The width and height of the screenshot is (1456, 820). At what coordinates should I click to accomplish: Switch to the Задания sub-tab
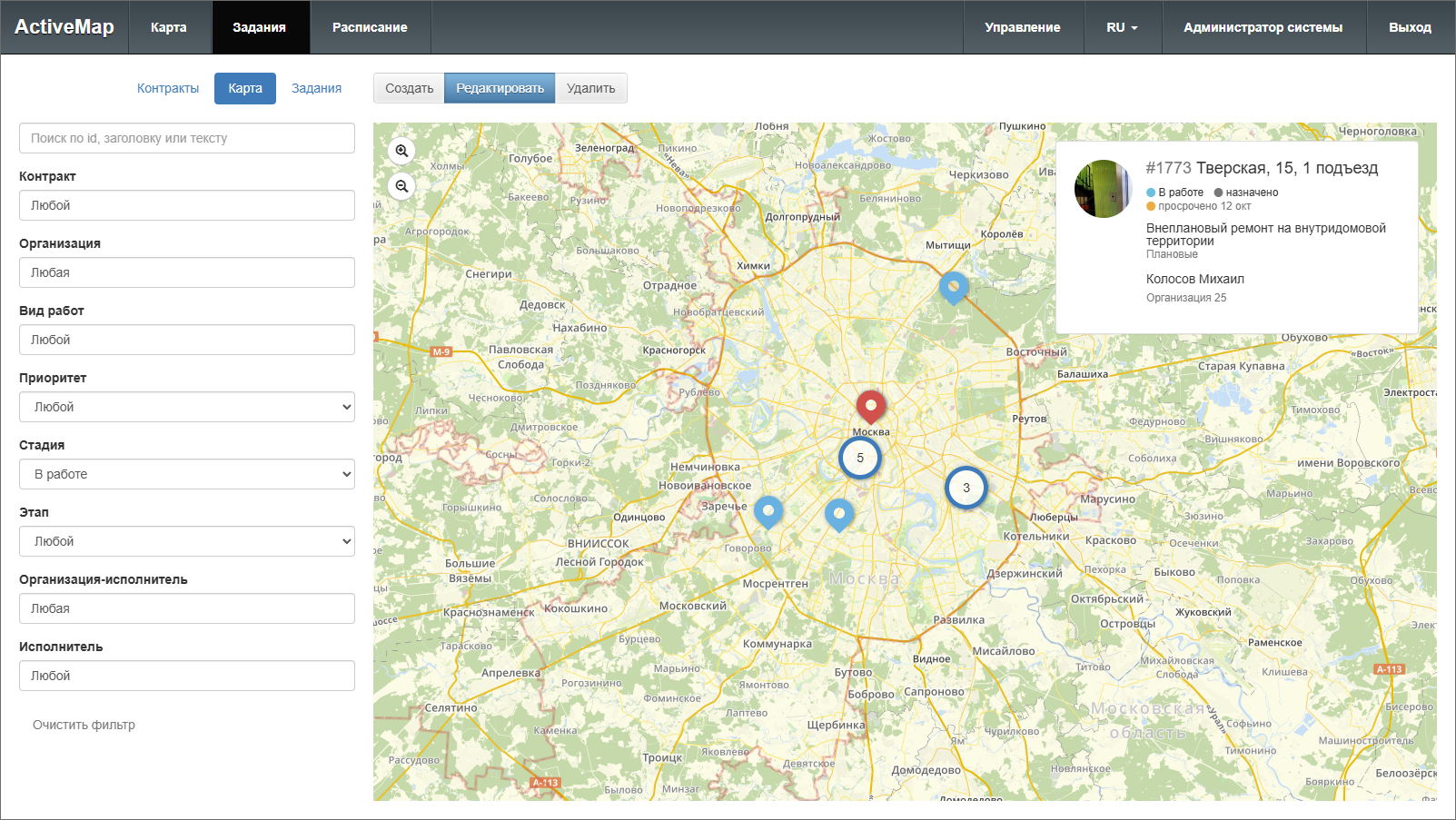pos(316,88)
